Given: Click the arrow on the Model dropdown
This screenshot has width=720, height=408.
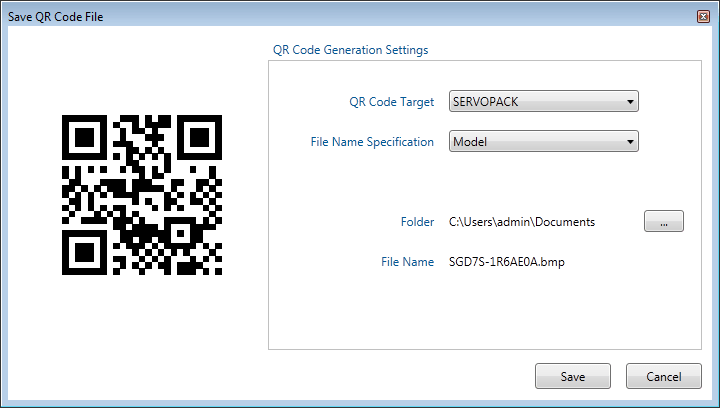Looking at the screenshot, I should [x=629, y=142].
